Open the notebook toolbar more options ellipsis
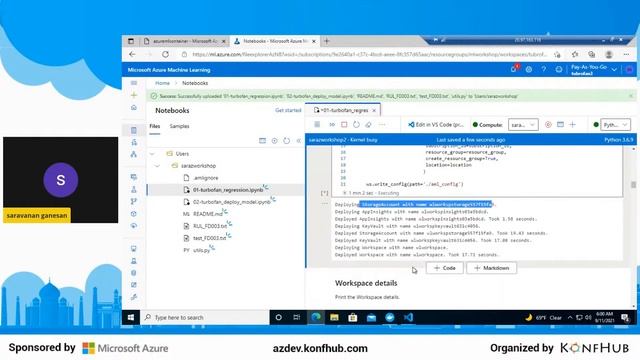 (x=382, y=124)
